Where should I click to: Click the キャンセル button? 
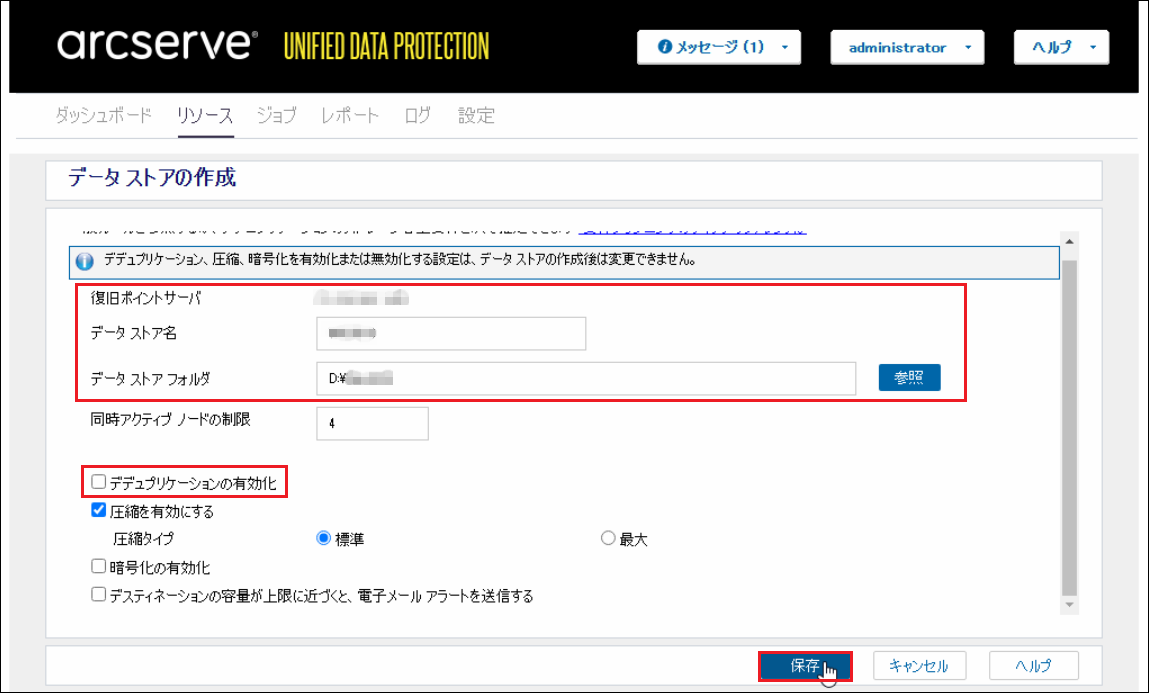pyautogui.click(x=919, y=666)
